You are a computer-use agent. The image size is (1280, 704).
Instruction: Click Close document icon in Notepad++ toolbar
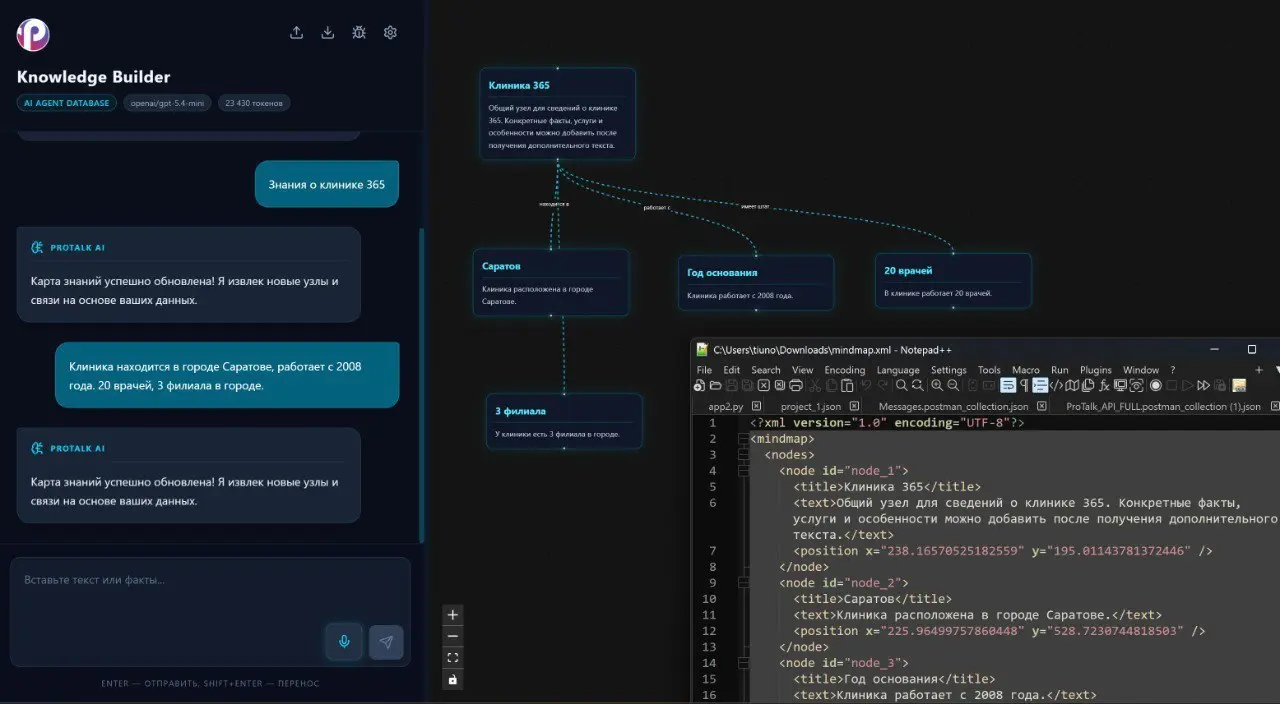click(x=763, y=385)
